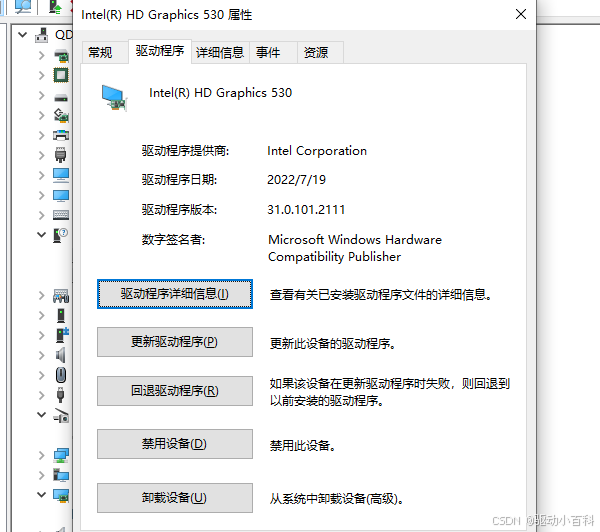This screenshot has height=532, width=600.
Task: Switch to the 资源 tab
Action: pyautogui.click(x=320, y=52)
